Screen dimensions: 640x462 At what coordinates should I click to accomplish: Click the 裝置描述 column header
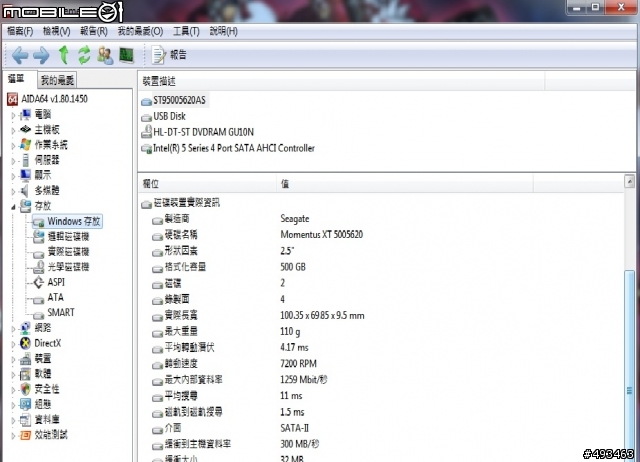coord(341,81)
